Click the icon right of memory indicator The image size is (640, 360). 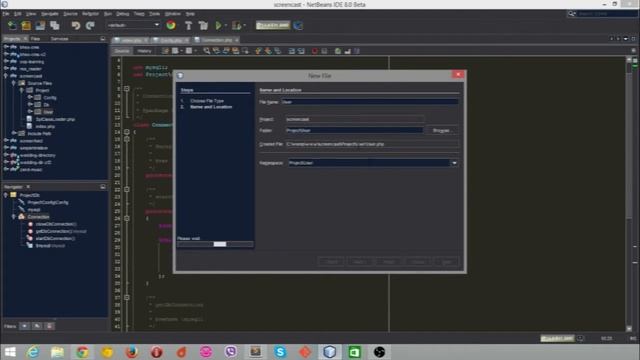[298, 25]
